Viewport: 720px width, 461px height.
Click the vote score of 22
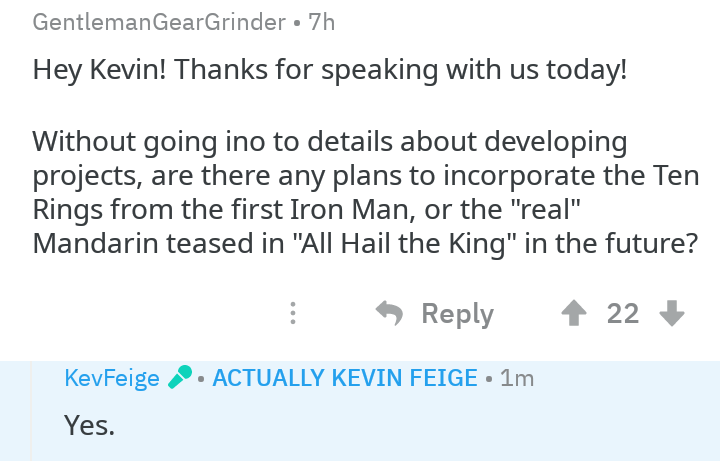(623, 314)
